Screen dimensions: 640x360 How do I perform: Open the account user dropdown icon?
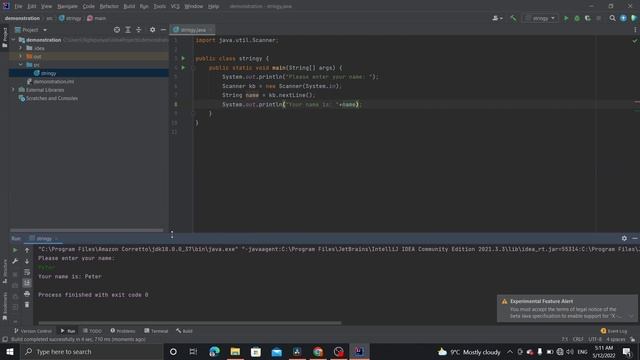(497, 18)
